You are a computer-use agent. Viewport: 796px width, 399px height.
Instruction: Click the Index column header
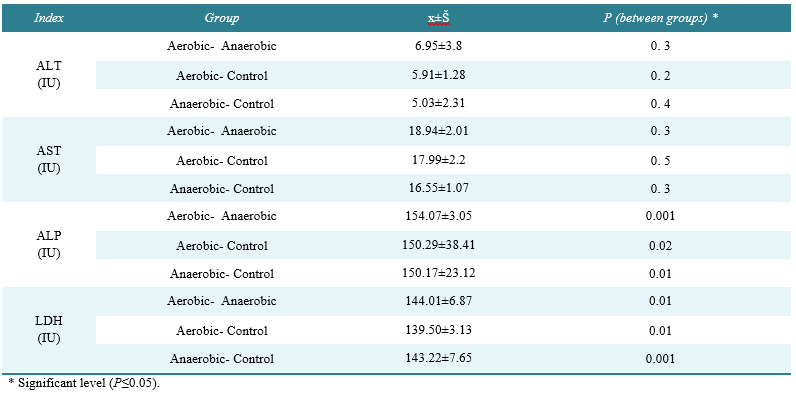click(49, 18)
